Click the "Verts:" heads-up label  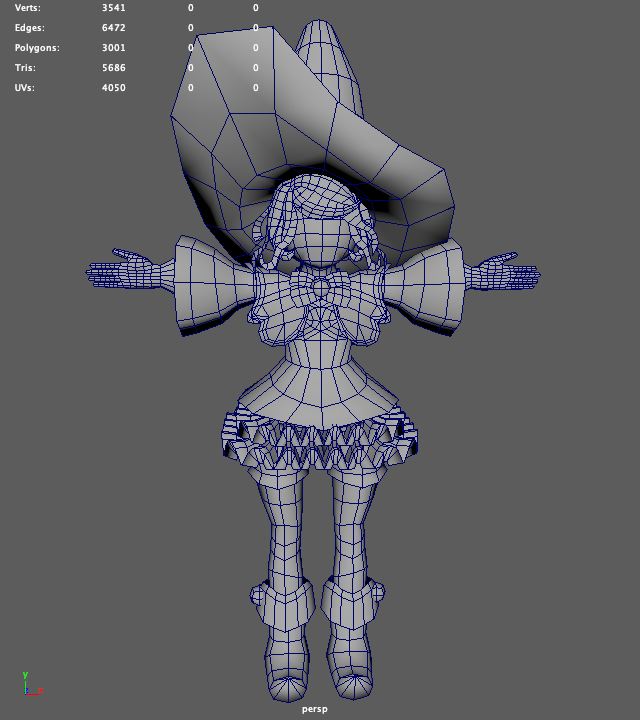(x=28, y=8)
